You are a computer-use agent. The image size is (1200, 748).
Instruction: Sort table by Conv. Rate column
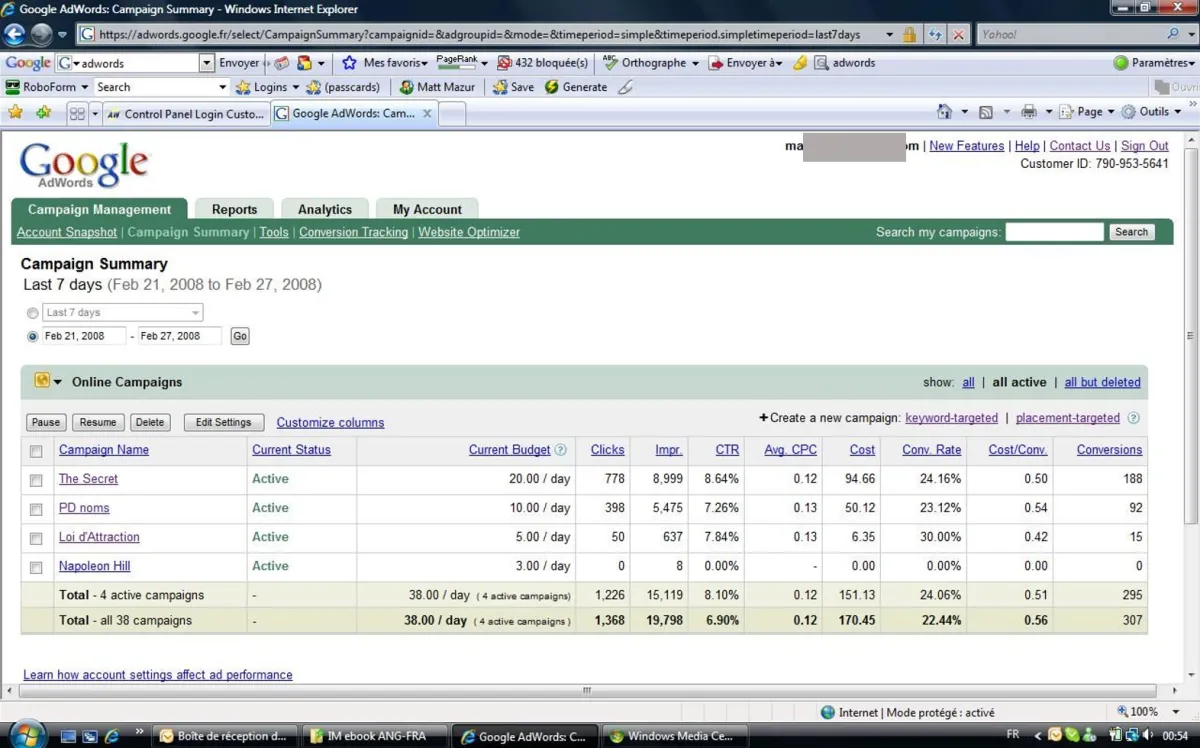tap(931, 450)
